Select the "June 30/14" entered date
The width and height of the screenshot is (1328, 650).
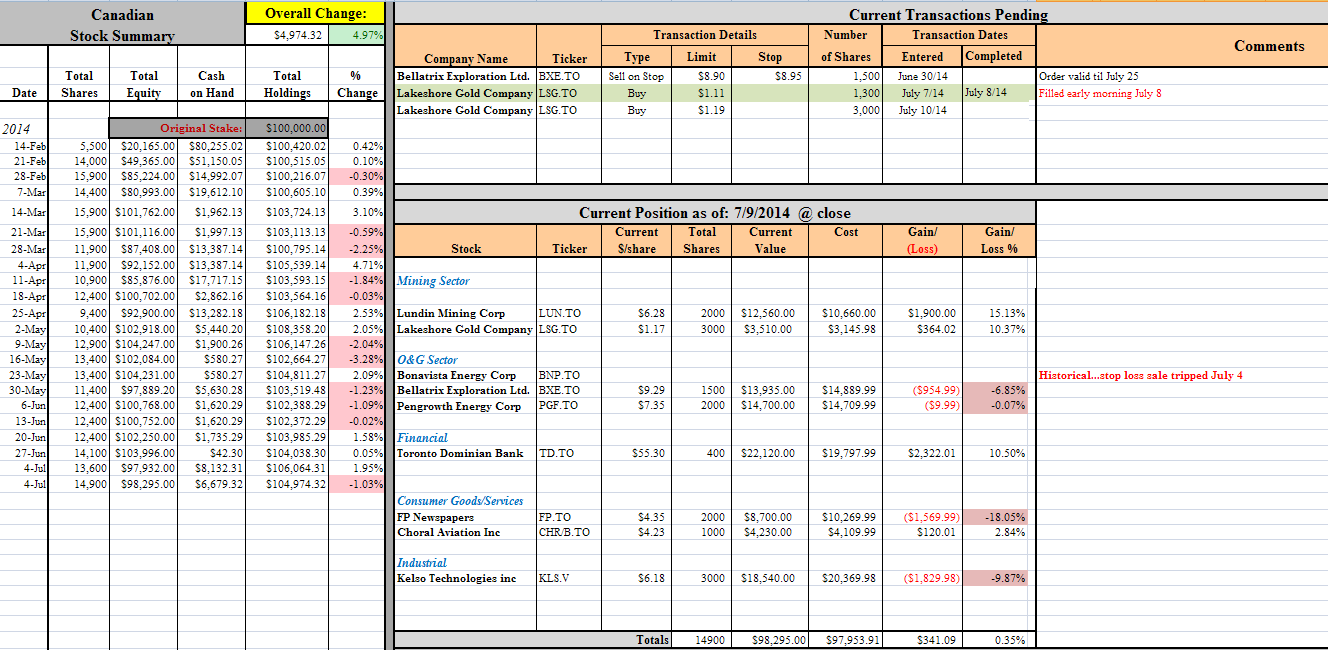click(x=923, y=76)
